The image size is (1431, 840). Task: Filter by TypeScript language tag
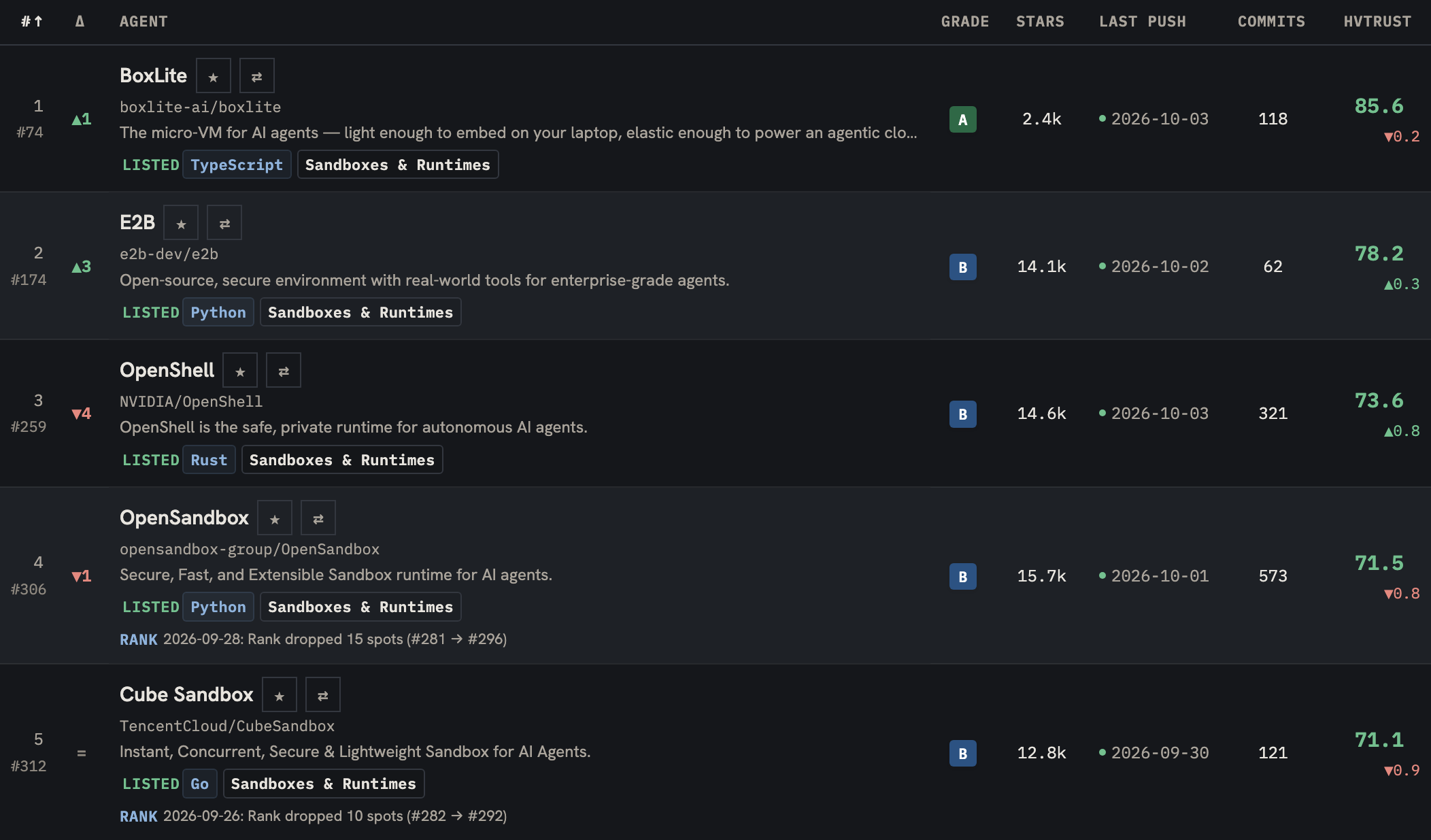tap(237, 165)
